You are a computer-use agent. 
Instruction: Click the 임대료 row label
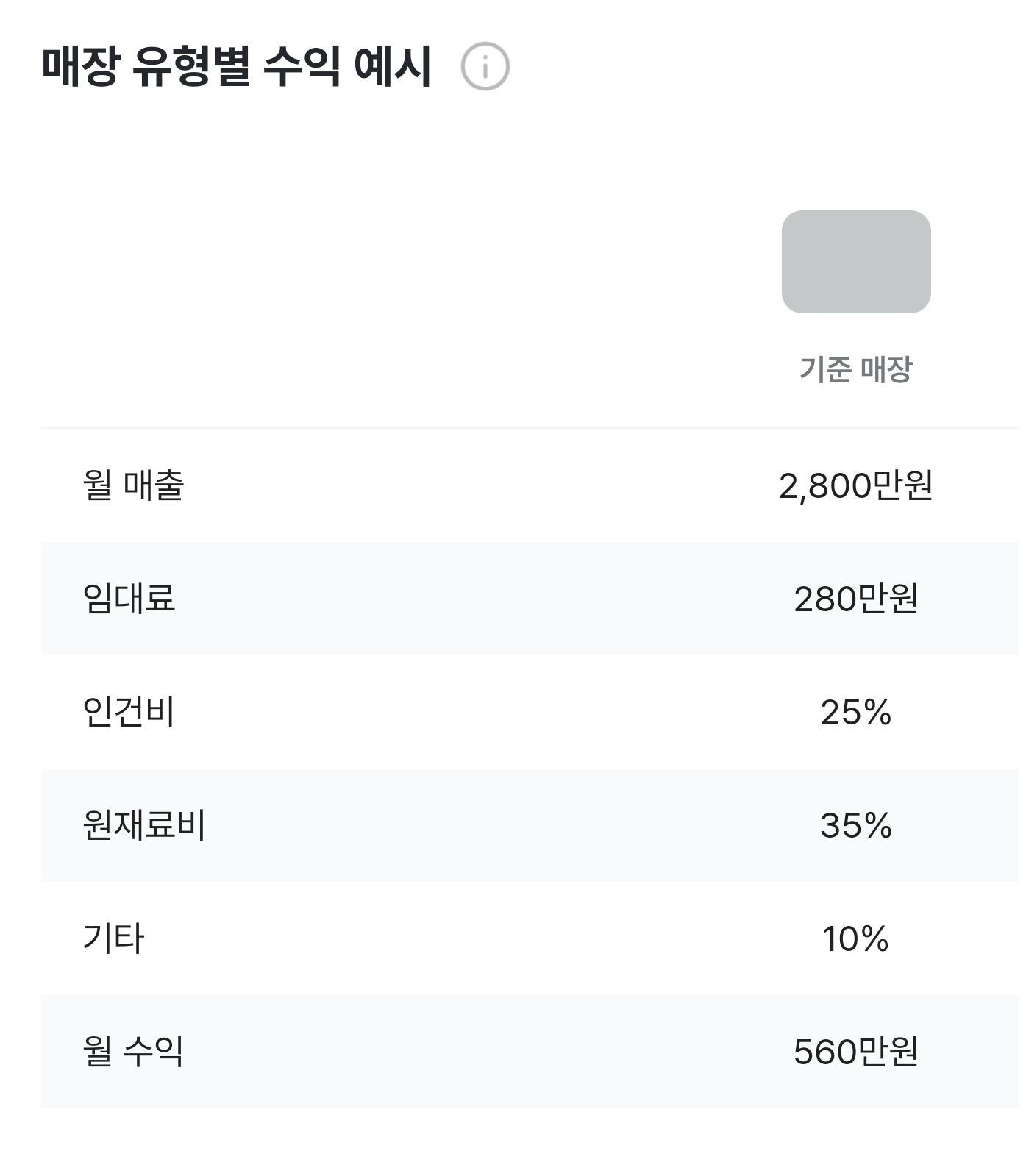click(129, 599)
